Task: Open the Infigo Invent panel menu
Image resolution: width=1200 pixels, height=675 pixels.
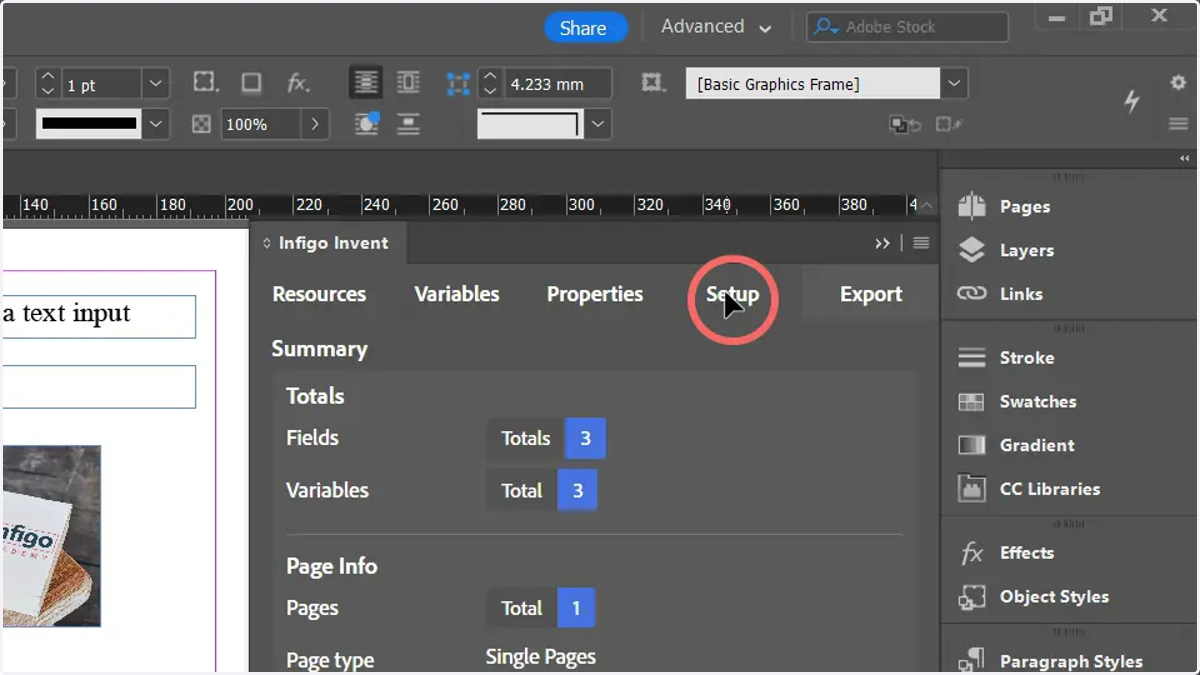Action: [921, 243]
